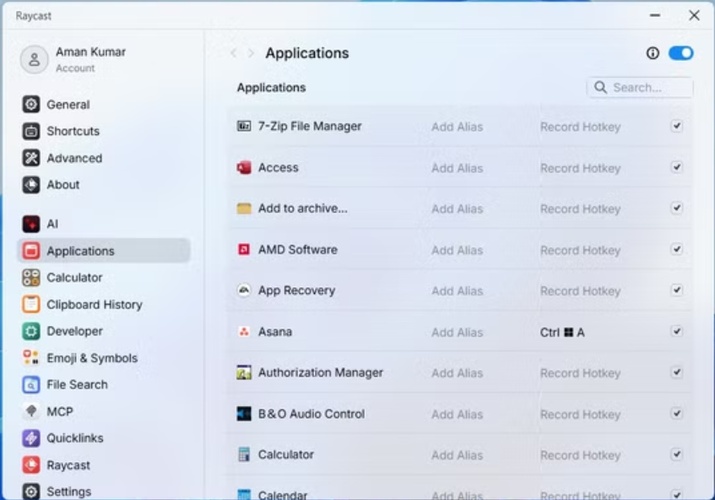Click the App Recovery app icon
Image resolution: width=715 pixels, height=500 pixels.
coord(244,290)
